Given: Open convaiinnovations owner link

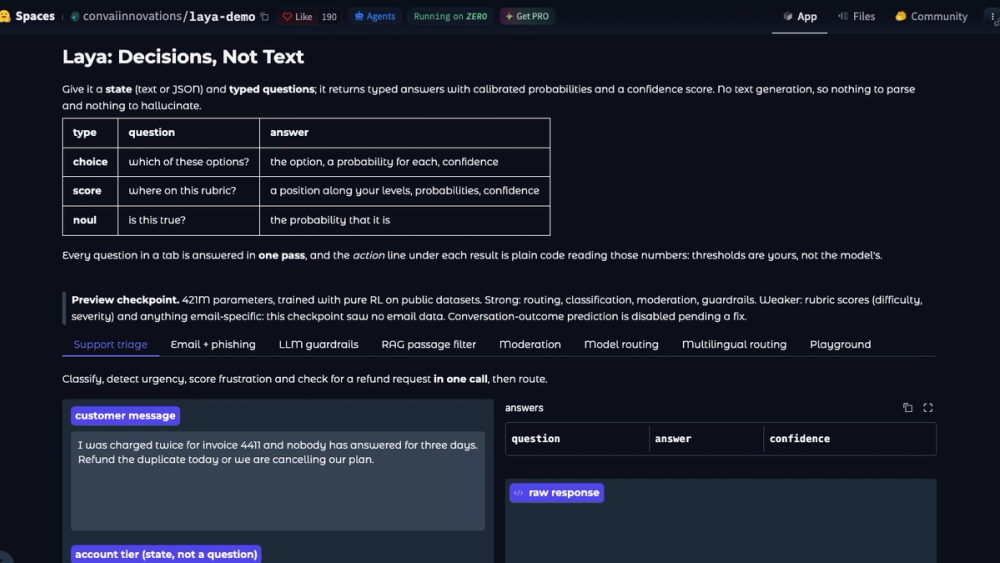Looking at the screenshot, I should pyautogui.click(x=132, y=17).
